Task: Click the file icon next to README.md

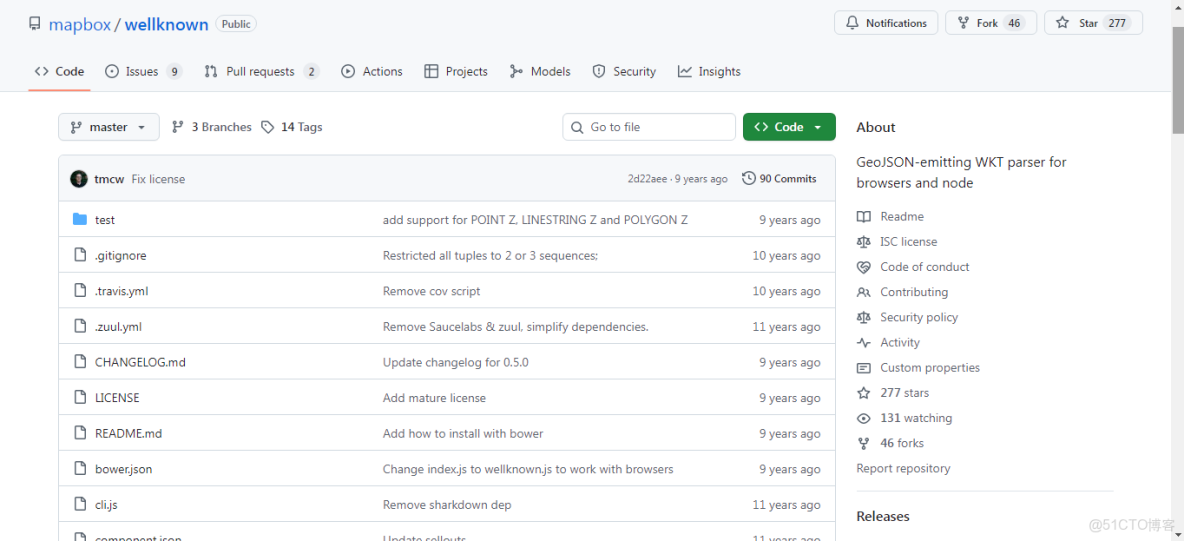Action: pyautogui.click(x=80, y=433)
